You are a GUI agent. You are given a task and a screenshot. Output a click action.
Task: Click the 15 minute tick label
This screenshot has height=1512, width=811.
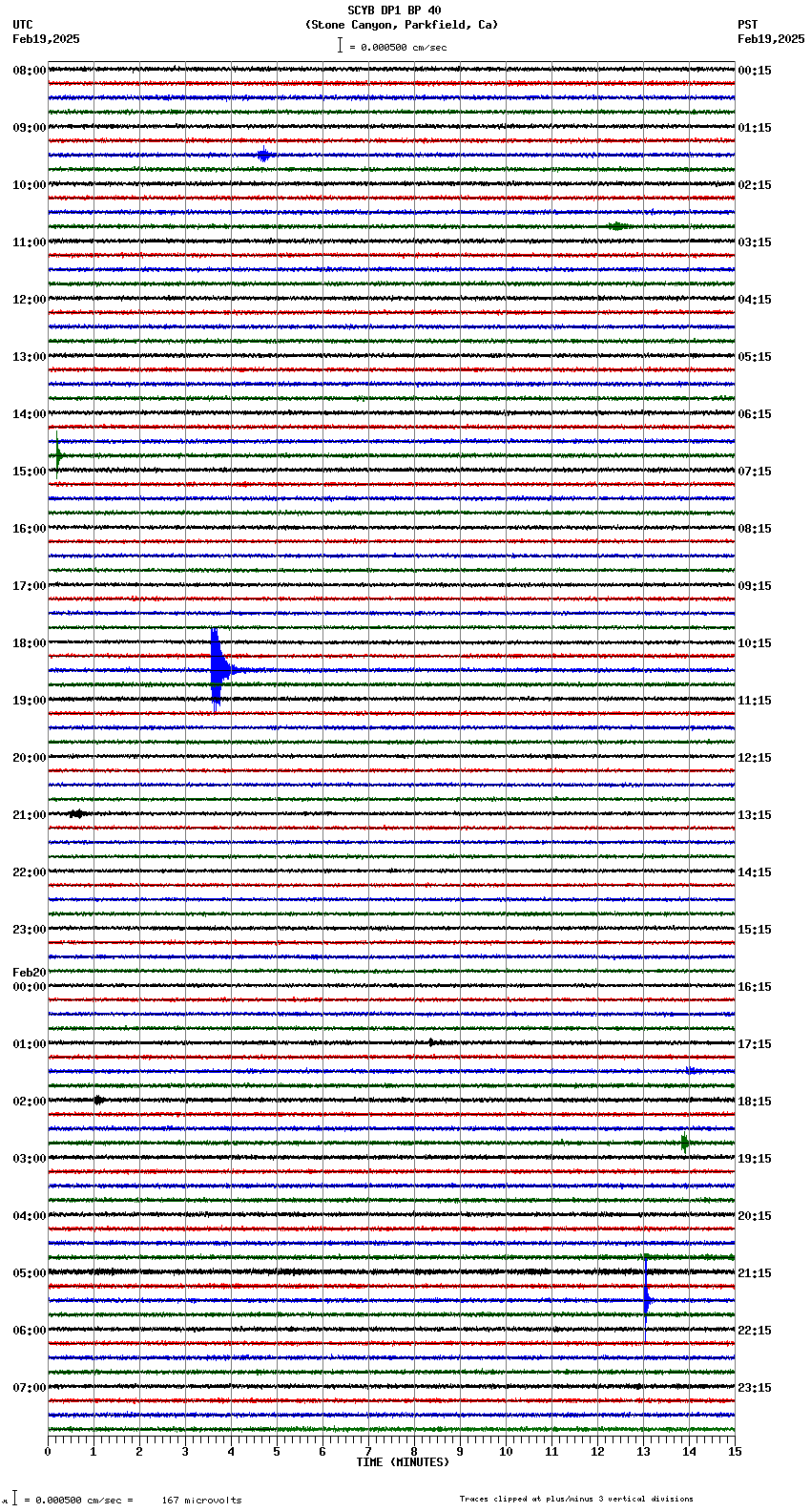734,1452
